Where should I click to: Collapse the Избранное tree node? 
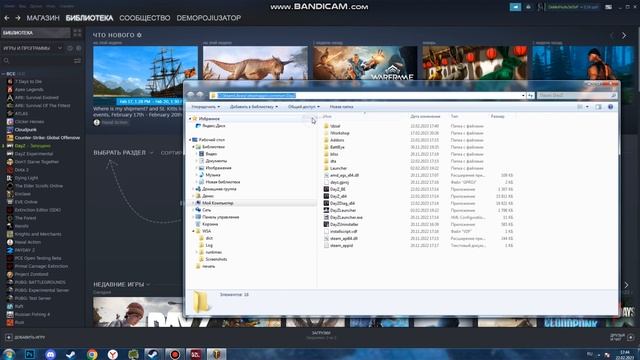pos(190,119)
